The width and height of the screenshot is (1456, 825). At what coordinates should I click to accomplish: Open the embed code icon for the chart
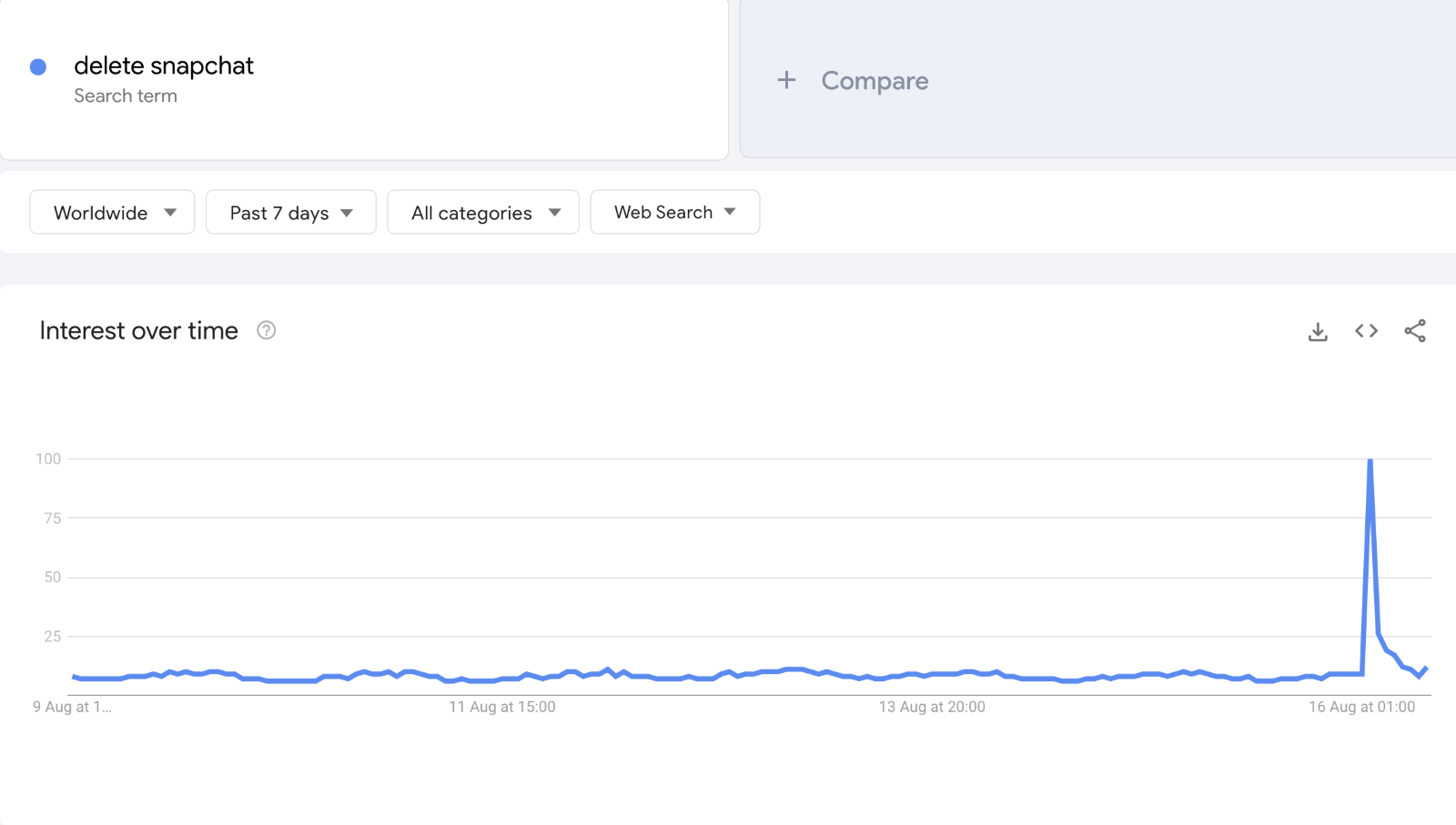[x=1366, y=331]
